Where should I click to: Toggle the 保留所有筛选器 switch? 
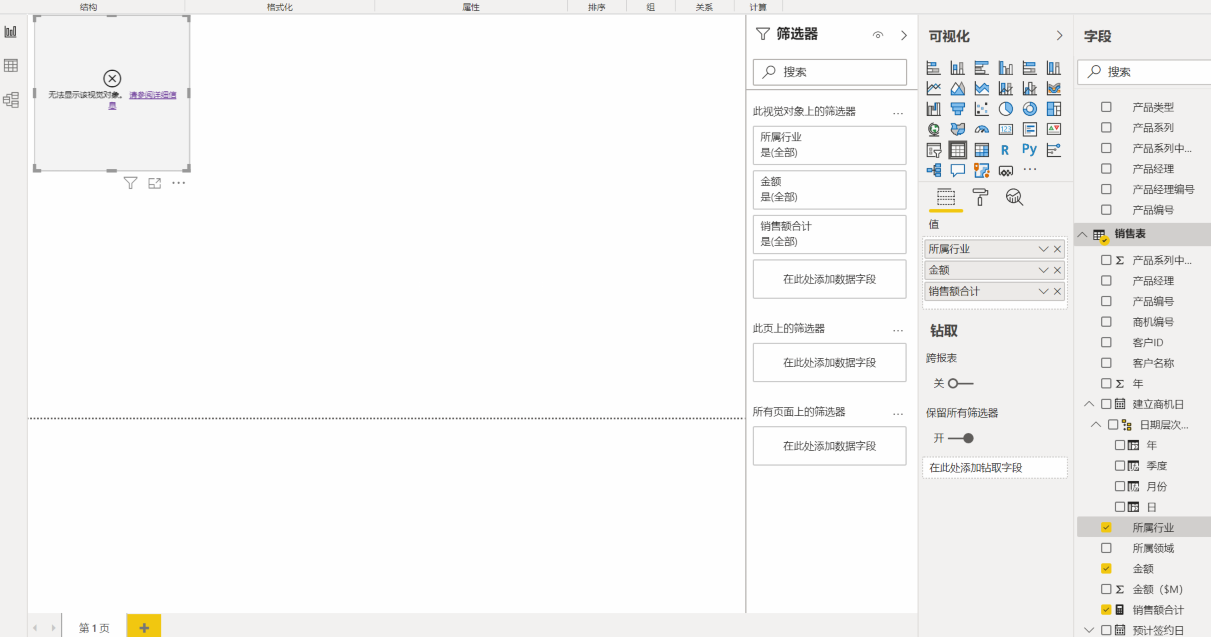tap(960, 438)
